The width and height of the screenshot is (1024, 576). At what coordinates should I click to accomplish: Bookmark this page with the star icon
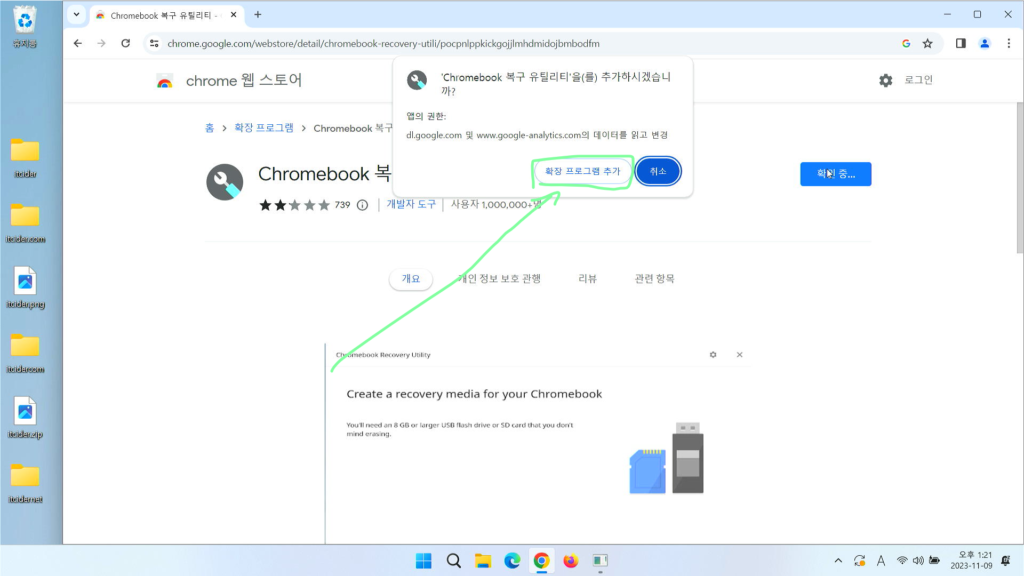(927, 44)
